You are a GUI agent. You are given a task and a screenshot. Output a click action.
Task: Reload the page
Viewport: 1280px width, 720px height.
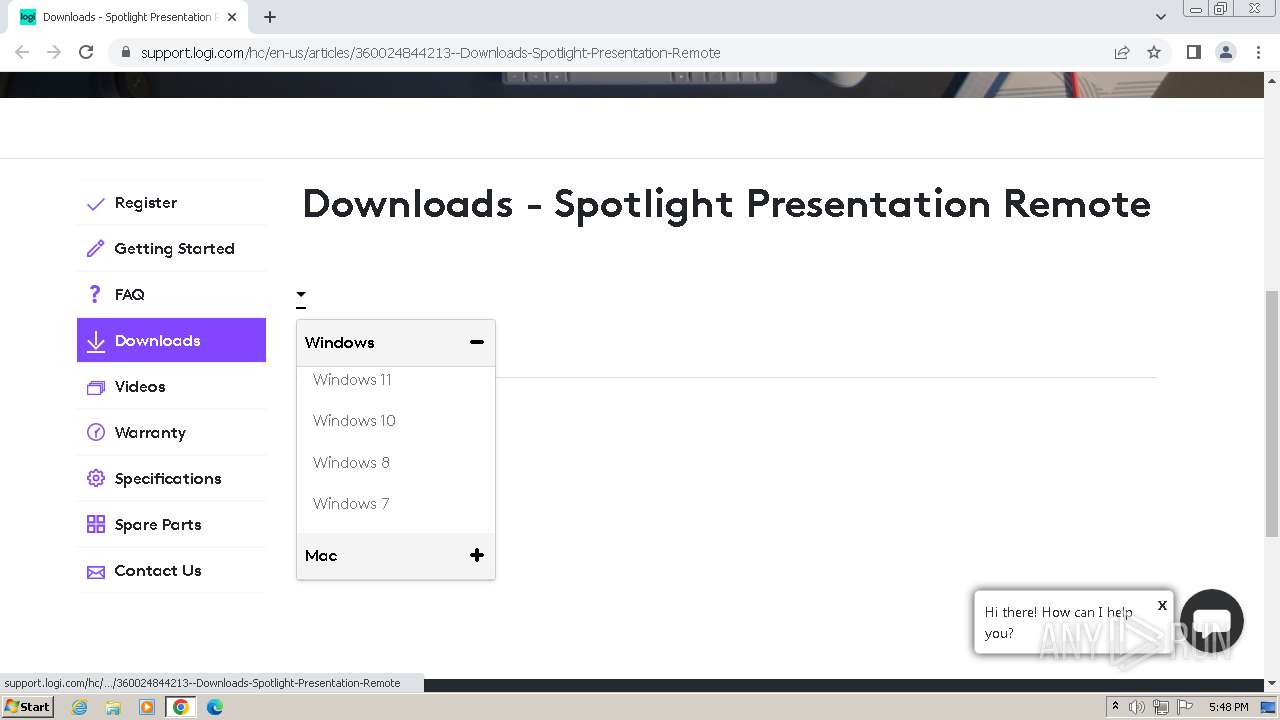click(x=86, y=52)
